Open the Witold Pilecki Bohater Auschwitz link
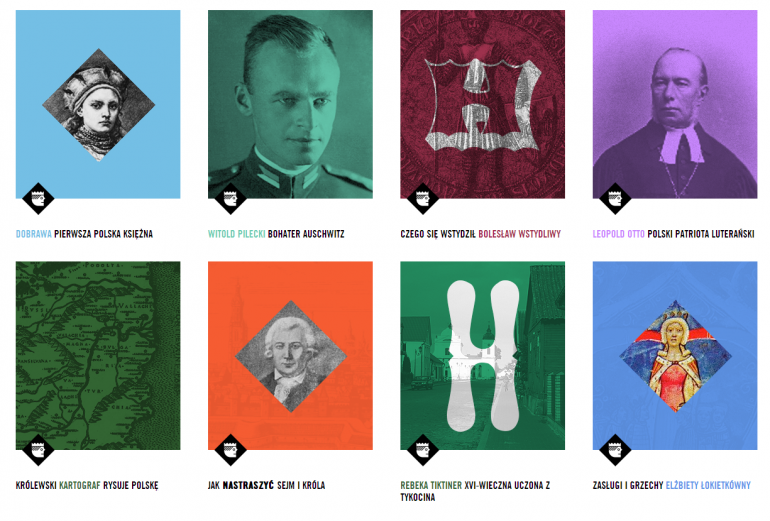The width and height of the screenshot is (770, 521). (x=276, y=234)
